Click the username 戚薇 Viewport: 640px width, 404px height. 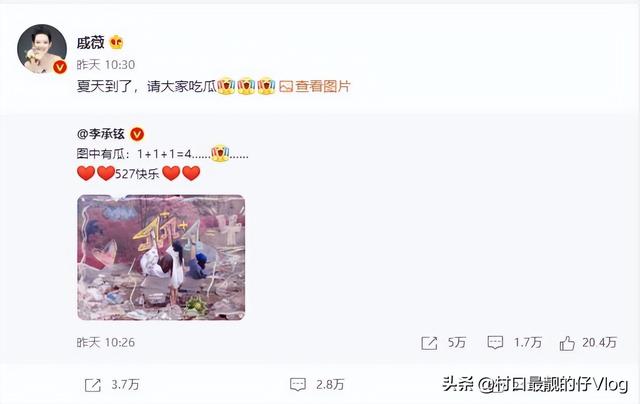click(91, 42)
